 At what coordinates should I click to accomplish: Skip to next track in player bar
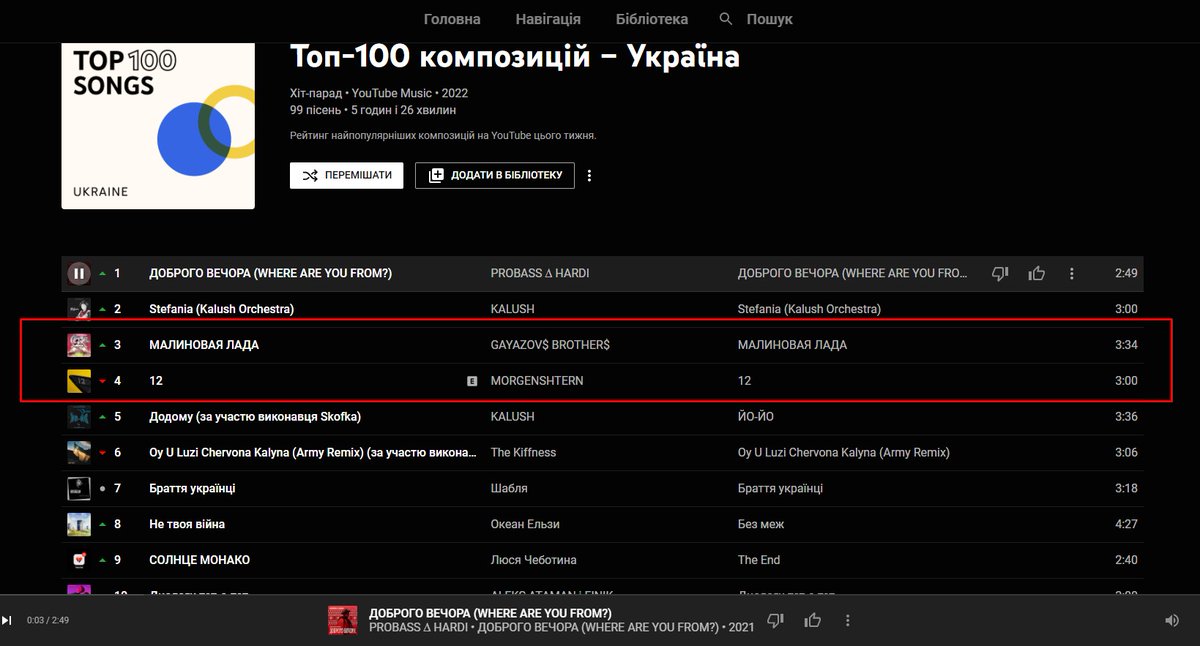pos(7,620)
